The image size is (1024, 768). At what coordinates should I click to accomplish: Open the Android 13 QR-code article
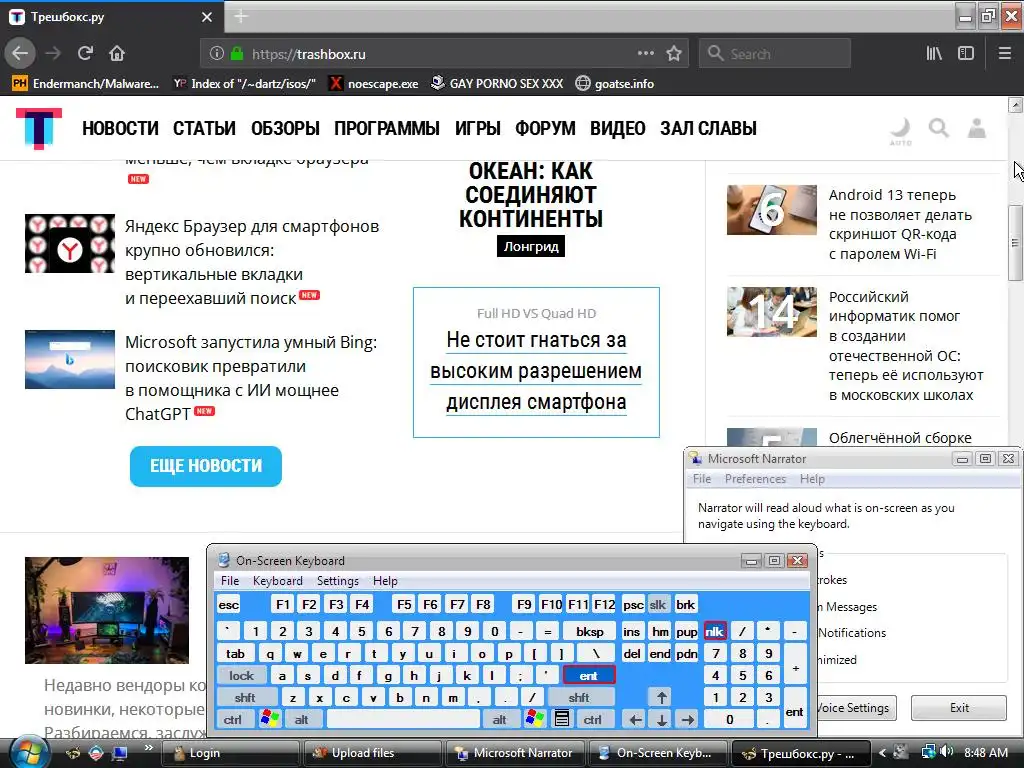point(900,224)
